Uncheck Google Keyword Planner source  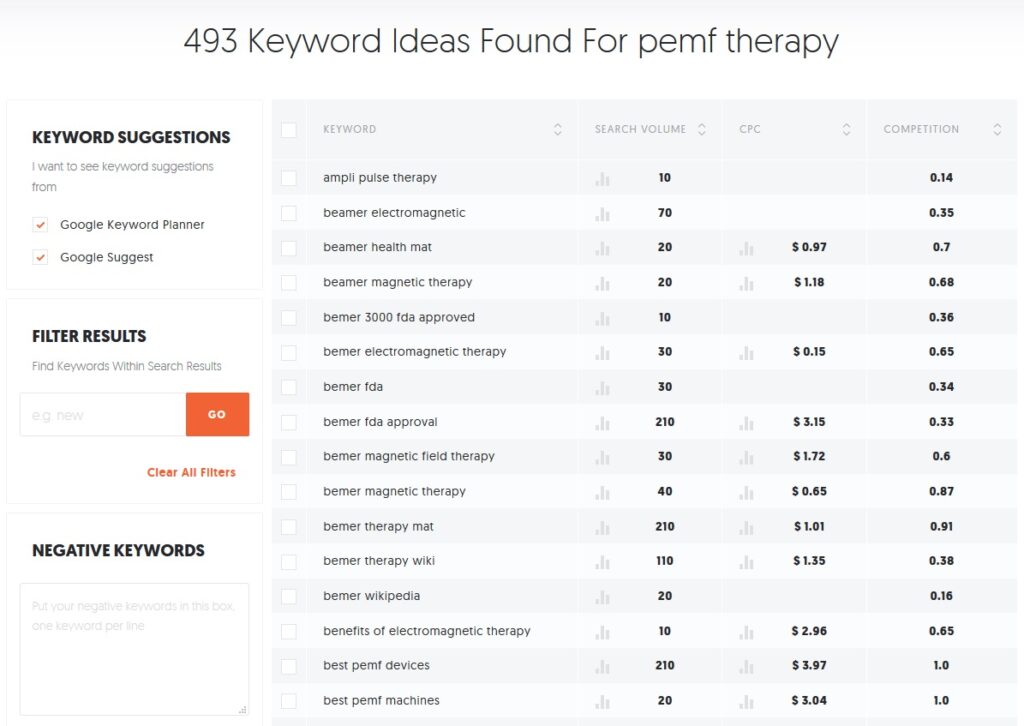point(40,225)
